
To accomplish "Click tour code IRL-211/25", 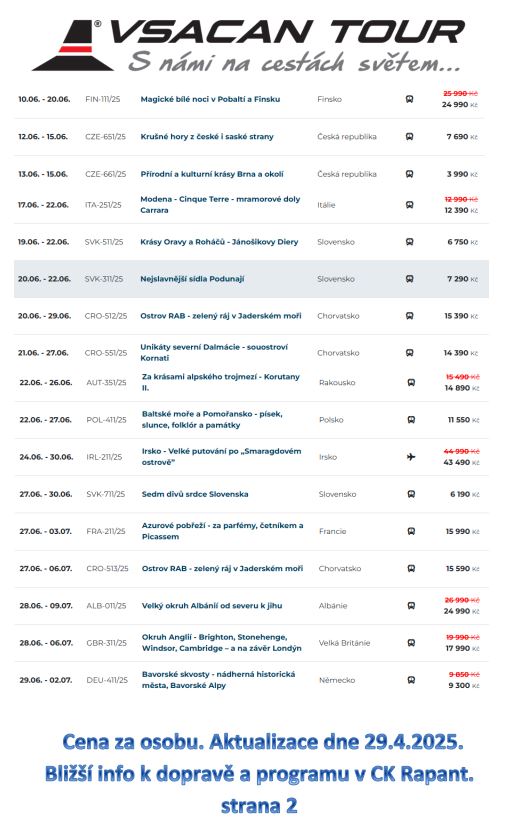I will pyautogui.click(x=104, y=457).
